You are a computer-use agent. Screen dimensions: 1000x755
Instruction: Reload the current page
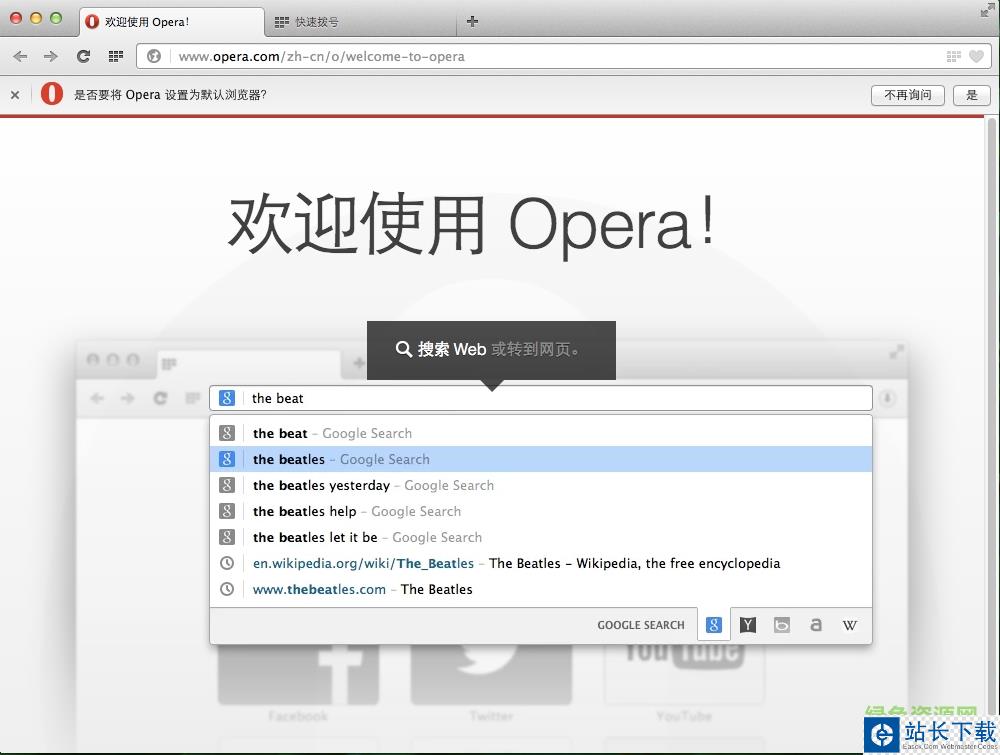[84, 56]
